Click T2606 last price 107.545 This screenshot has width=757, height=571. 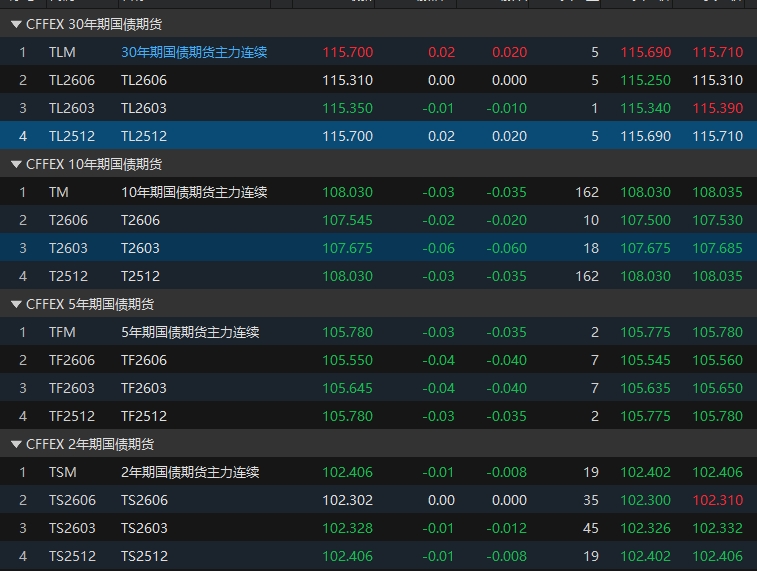tap(348, 220)
